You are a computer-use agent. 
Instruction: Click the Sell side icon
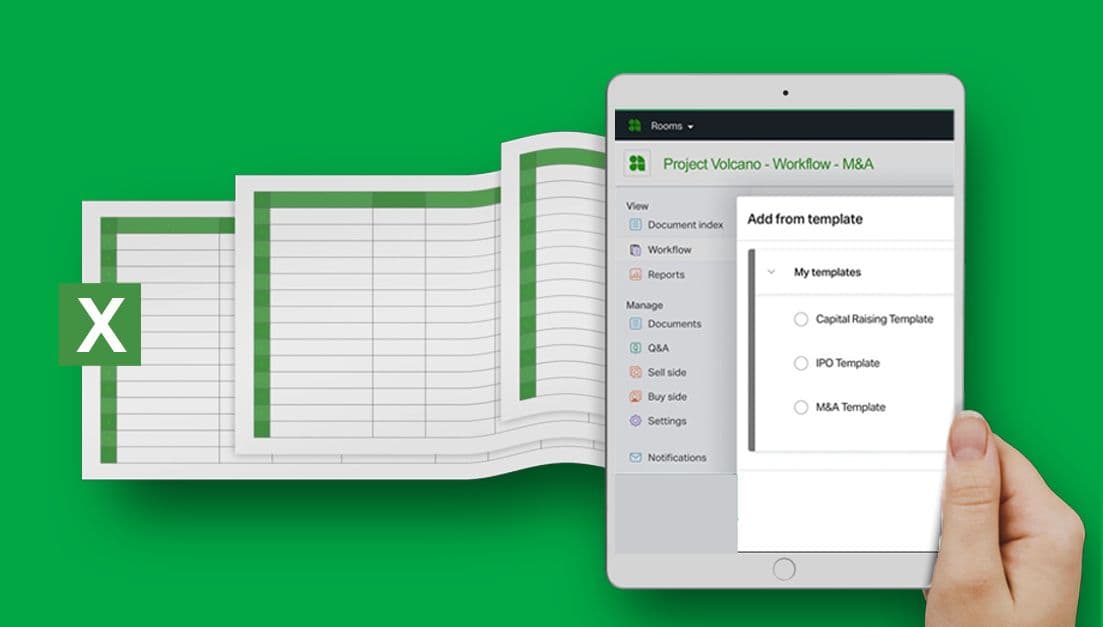pos(635,372)
